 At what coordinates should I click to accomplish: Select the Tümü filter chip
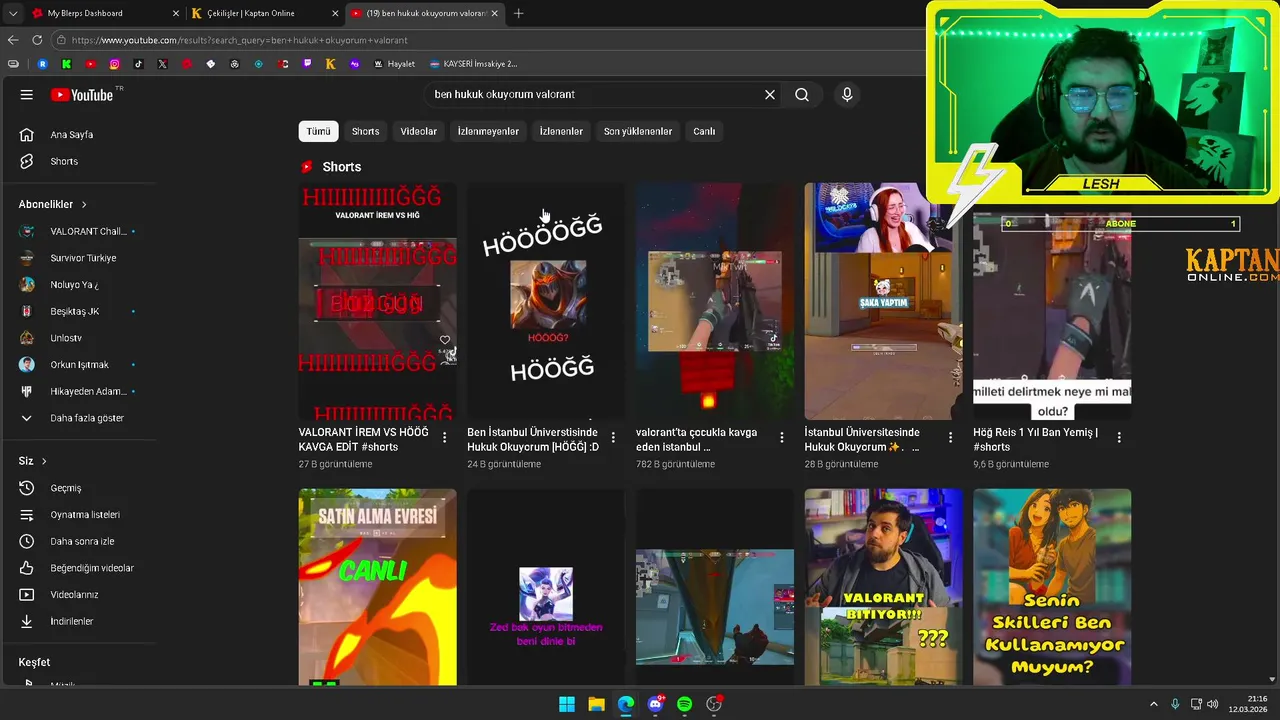pyautogui.click(x=318, y=131)
